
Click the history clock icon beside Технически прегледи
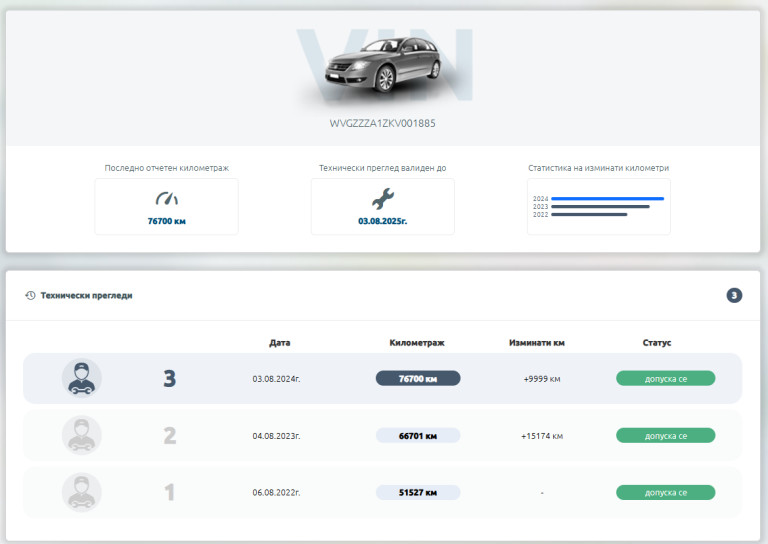point(30,296)
